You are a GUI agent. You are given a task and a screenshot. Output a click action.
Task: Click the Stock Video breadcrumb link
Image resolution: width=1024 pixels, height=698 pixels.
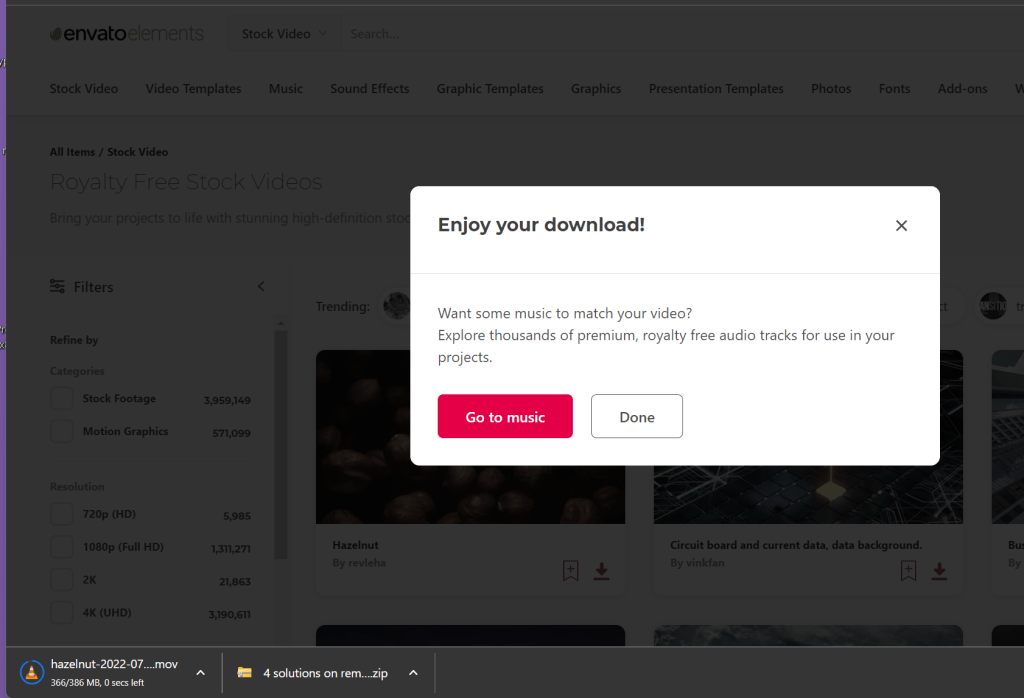point(137,152)
